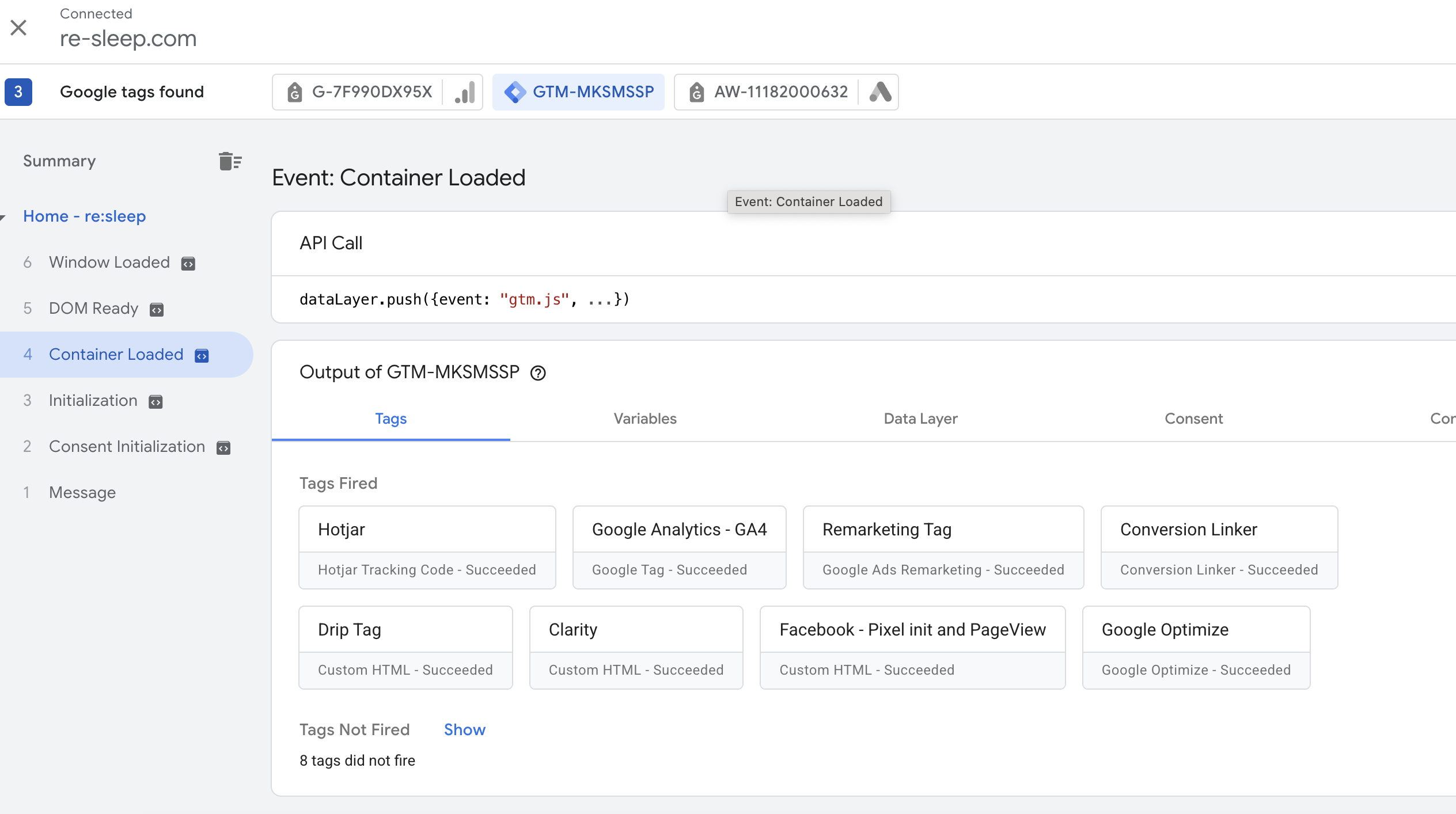Viewport: 1456px width, 814px height.
Task: Click the tag icon before G-7F990DX95X
Action: click(295, 92)
